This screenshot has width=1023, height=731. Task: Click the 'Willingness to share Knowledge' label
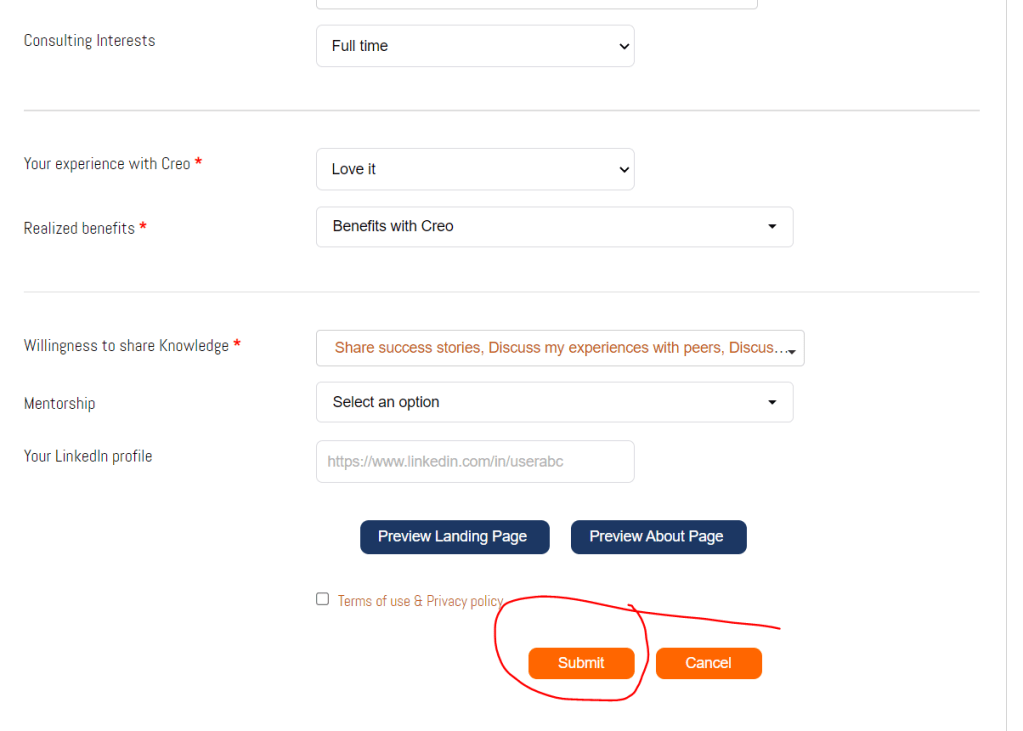pos(126,346)
